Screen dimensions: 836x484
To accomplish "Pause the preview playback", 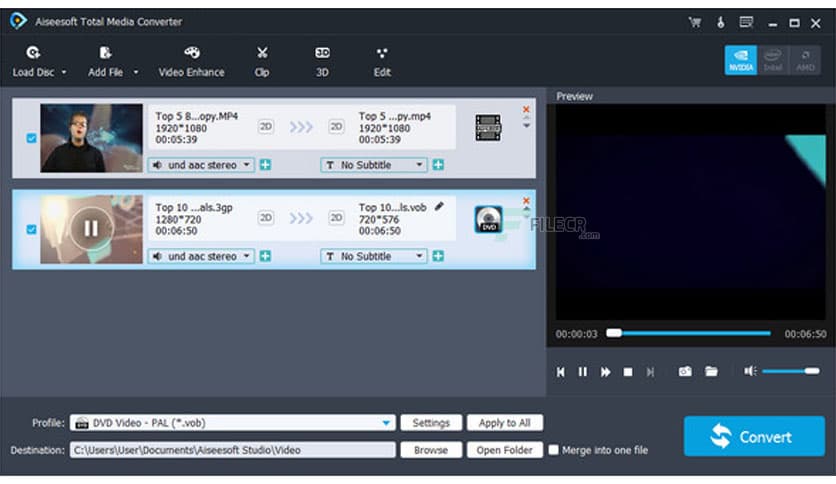I will [583, 372].
